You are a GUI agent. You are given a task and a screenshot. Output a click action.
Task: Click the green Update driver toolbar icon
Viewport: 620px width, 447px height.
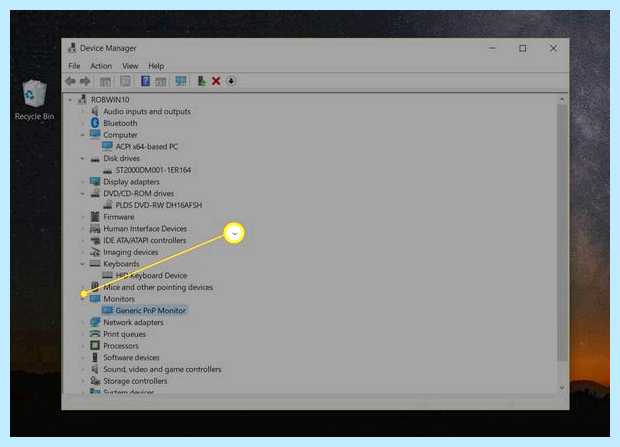click(x=202, y=81)
